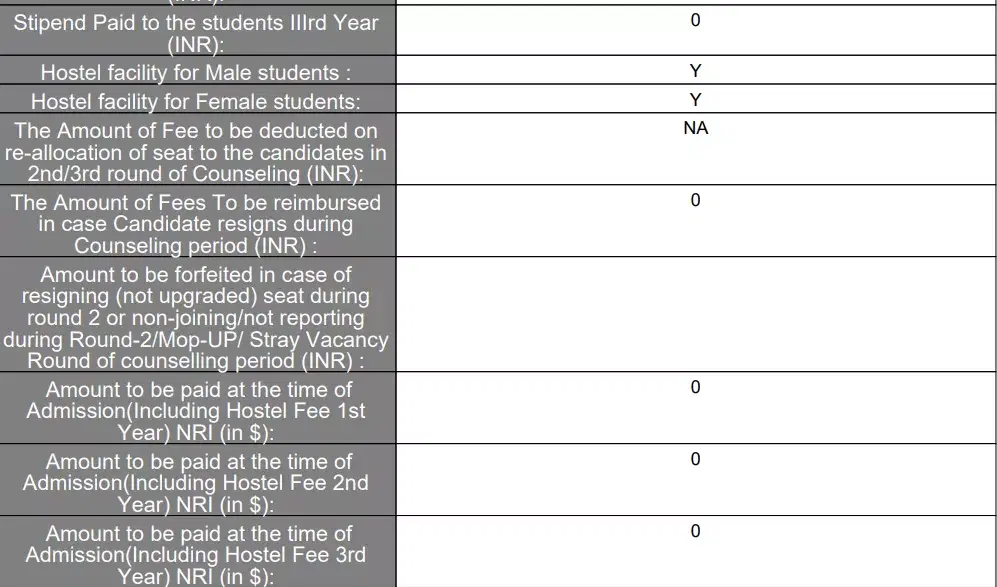This screenshot has height=587, width=997.
Task: Click the fee deducted on re-allocation label
Action: [x=196, y=152]
